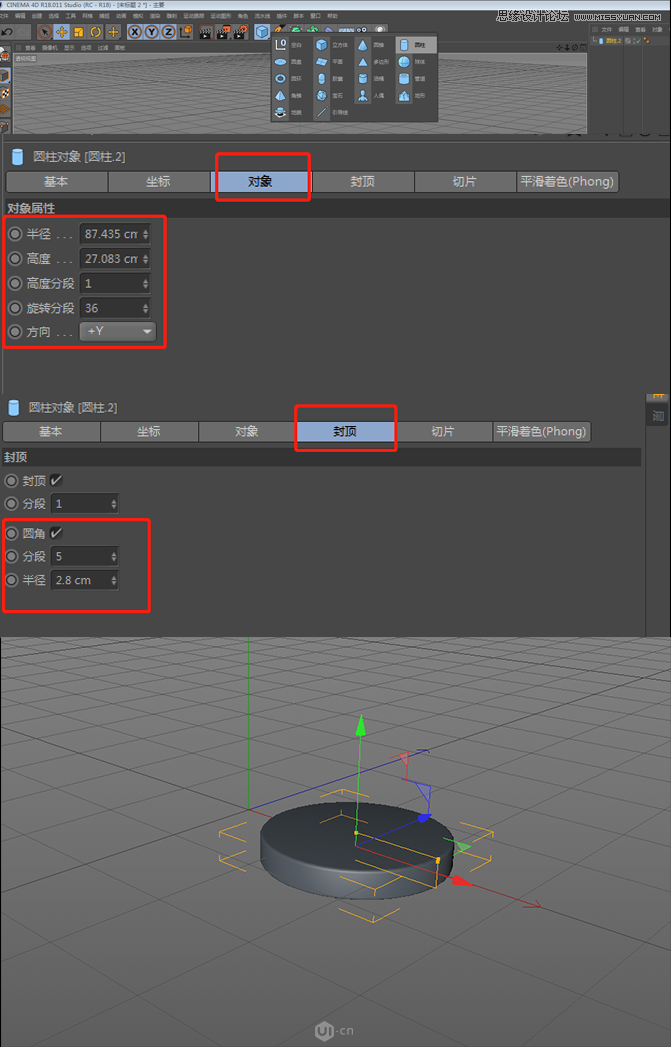671x1047 pixels.
Task: Click the 平滑着色(Phong) button in upper panel
Action: coord(567,182)
